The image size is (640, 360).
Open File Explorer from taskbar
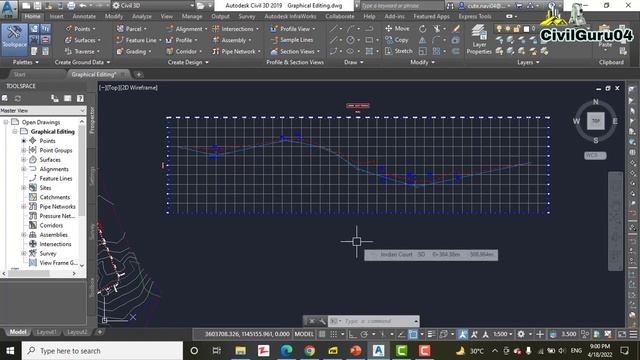(x=240, y=351)
